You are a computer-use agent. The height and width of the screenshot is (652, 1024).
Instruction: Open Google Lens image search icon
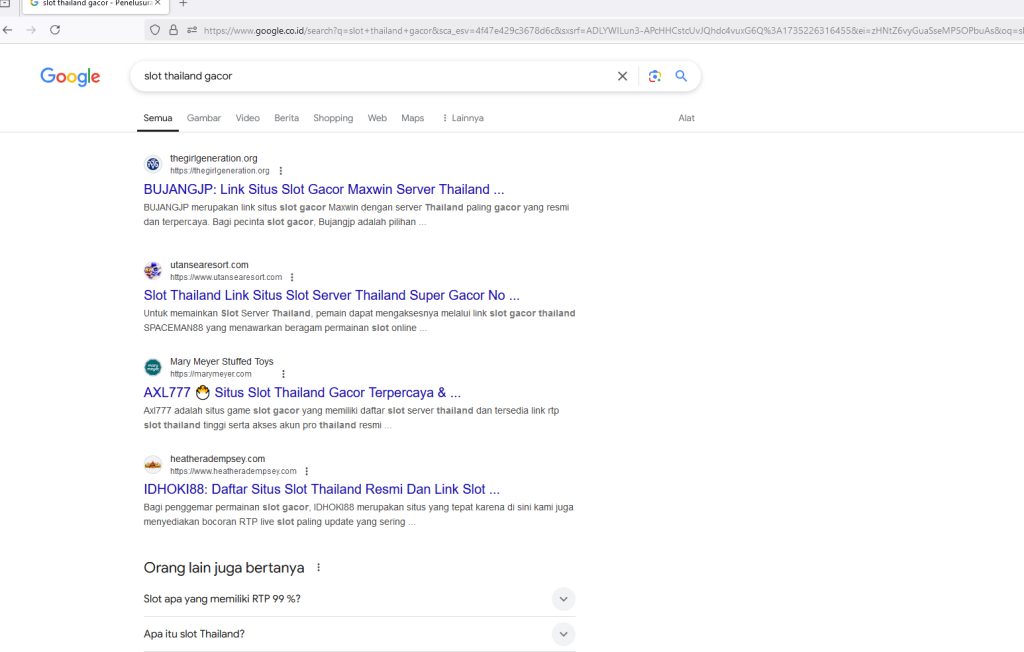(654, 76)
